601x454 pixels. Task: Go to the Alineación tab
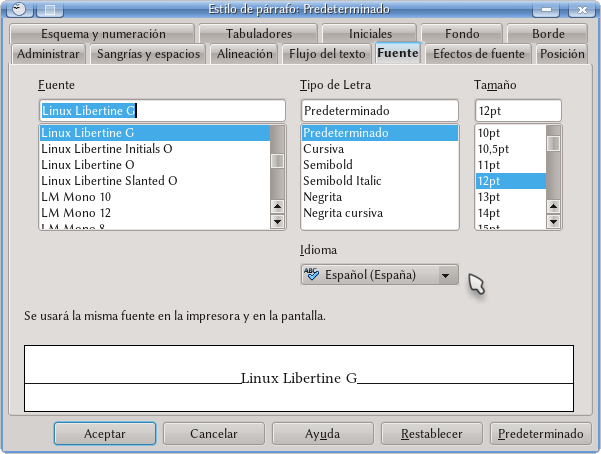[244, 54]
